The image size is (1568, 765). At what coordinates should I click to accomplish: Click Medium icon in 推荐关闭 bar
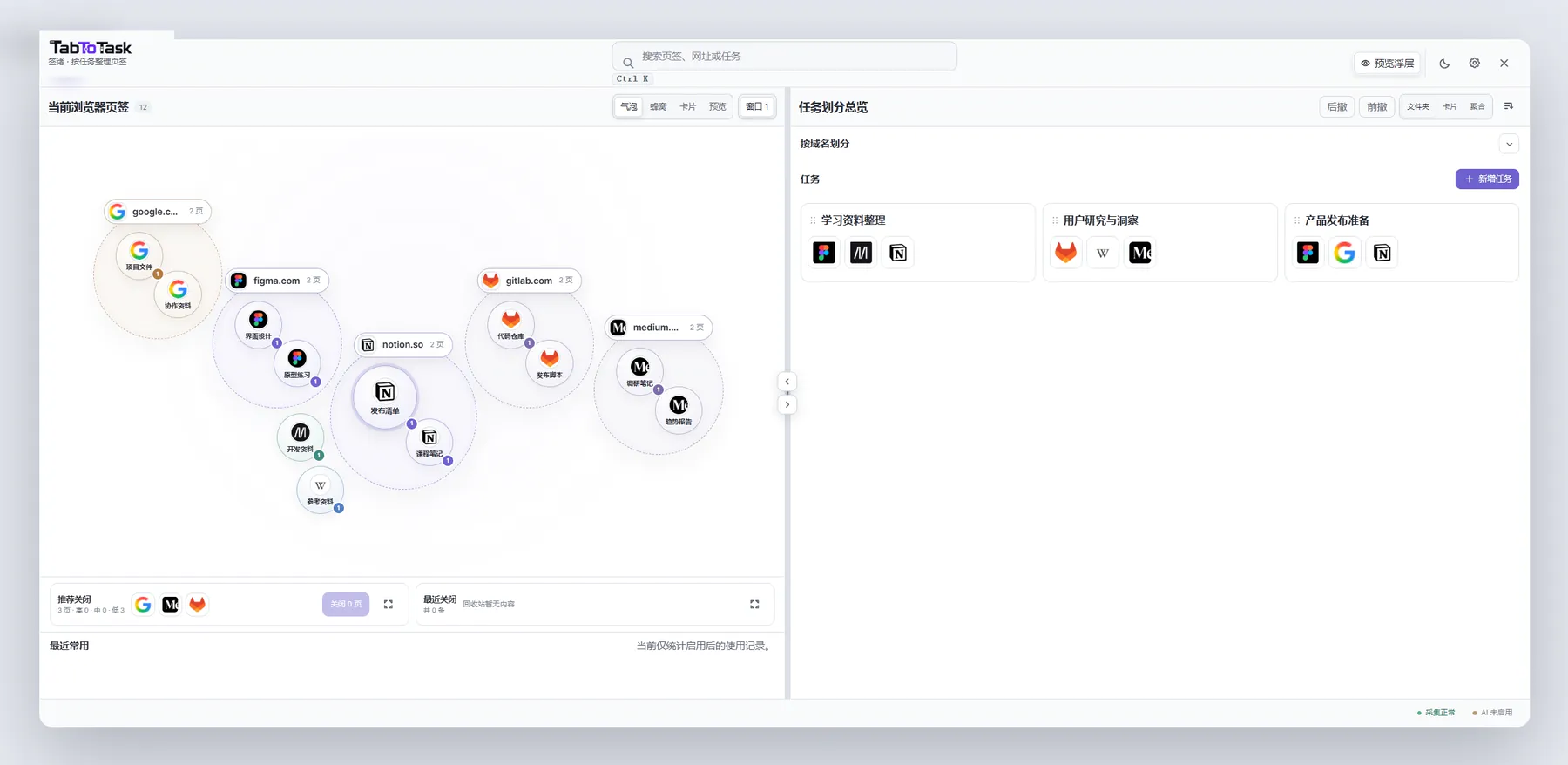171,605
